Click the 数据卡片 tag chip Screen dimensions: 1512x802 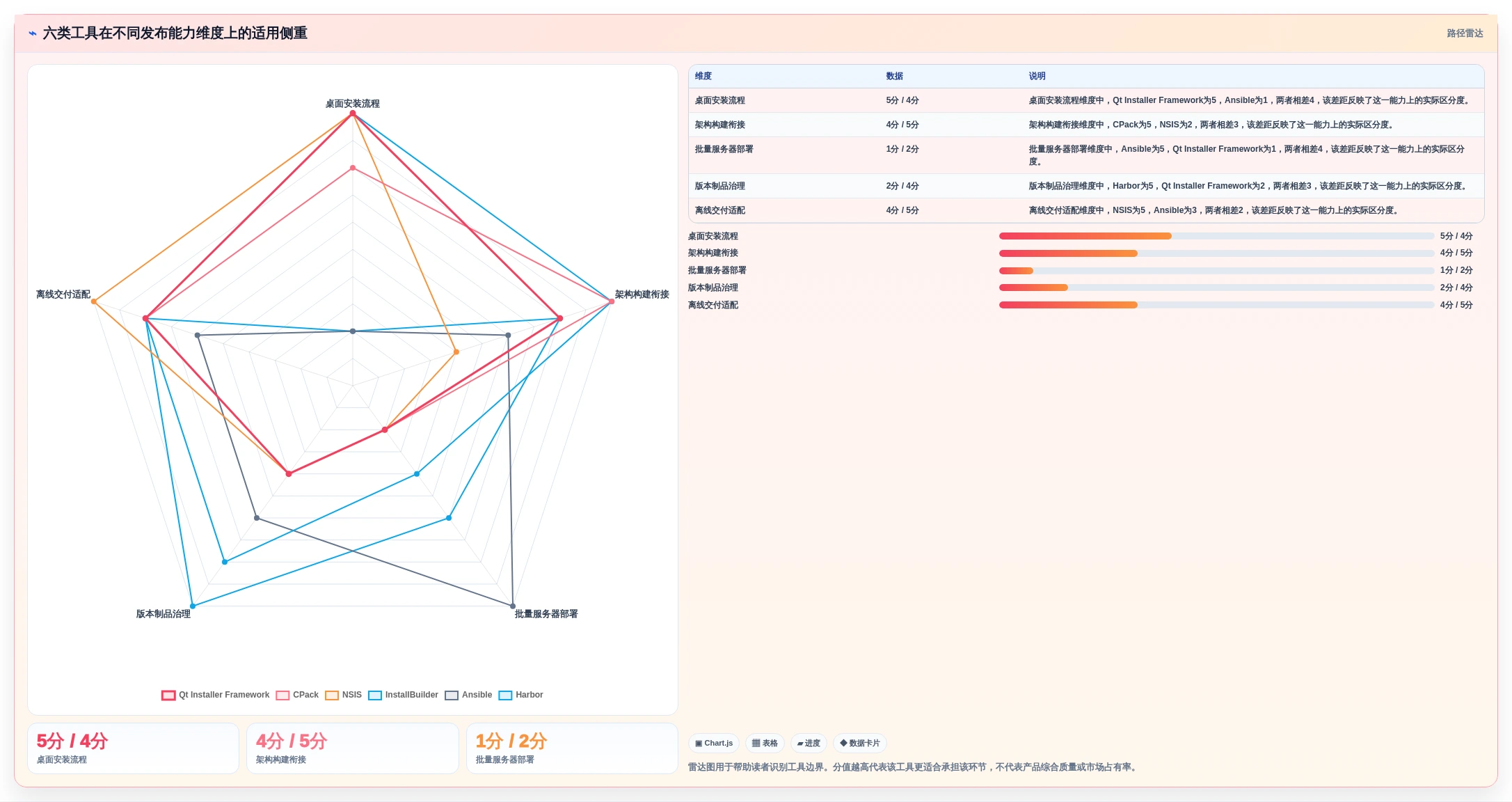click(860, 743)
